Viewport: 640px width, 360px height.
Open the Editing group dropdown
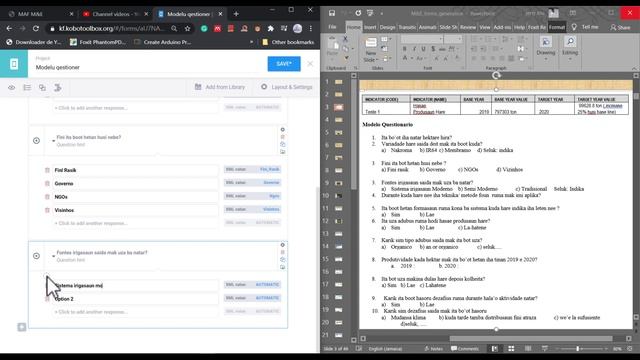tap(570, 48)
